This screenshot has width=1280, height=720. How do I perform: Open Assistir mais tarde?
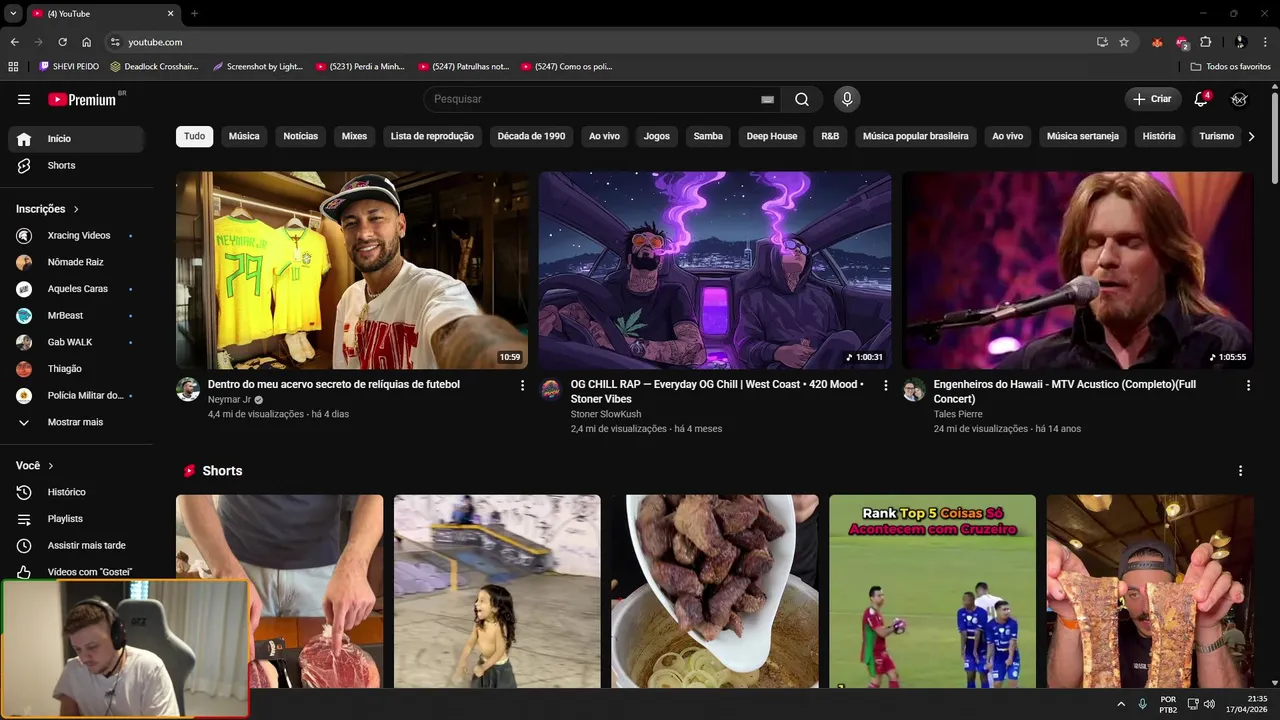click(x=76, y=546)
